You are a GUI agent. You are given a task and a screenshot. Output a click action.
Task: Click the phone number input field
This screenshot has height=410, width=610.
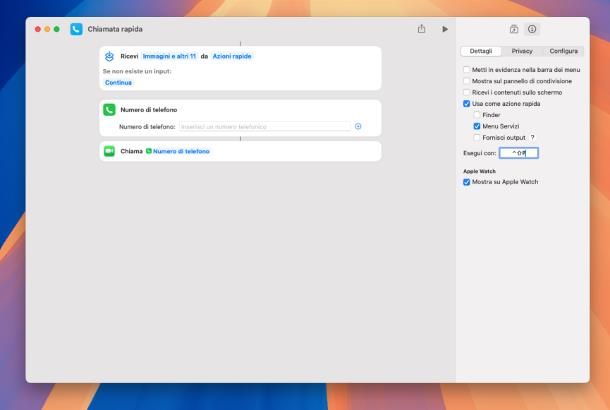click(x=265, y=126)
